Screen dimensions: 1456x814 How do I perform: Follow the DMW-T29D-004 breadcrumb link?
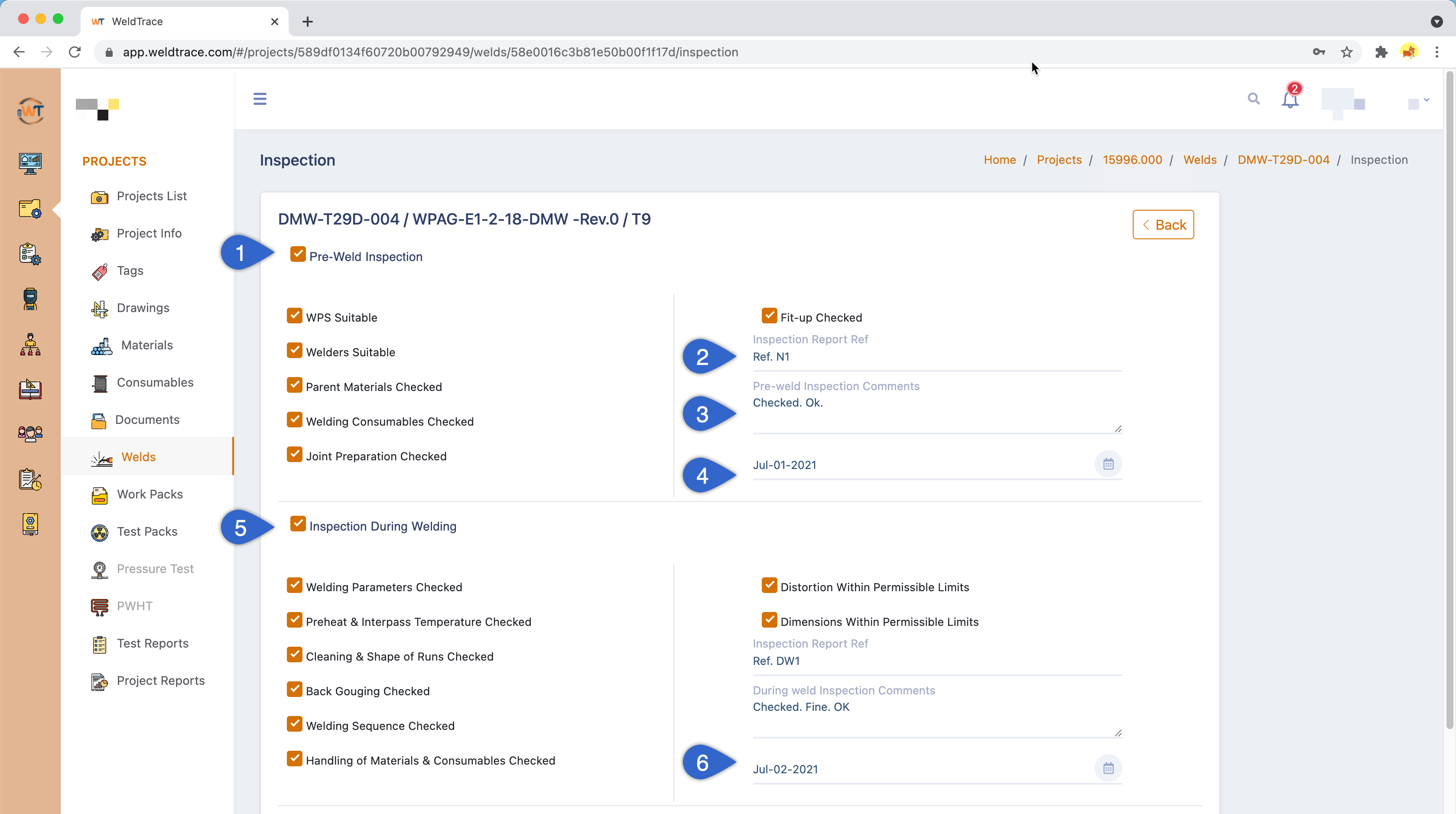tap(1283, 160)
